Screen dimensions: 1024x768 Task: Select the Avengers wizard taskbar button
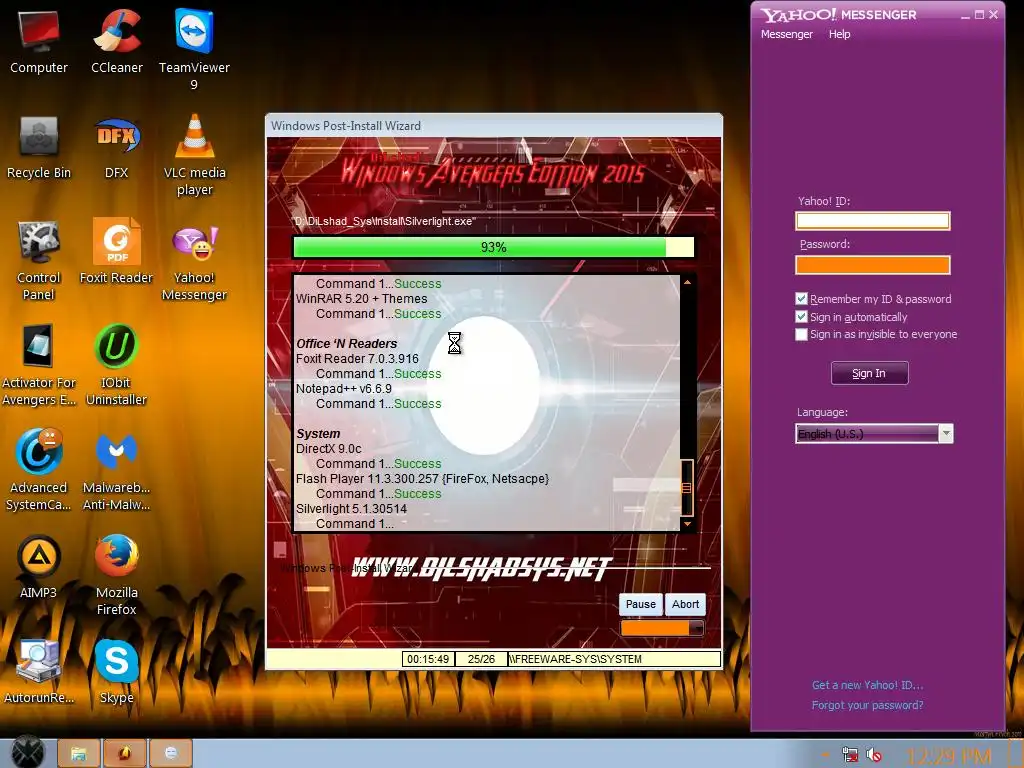[x=124, y=754]
